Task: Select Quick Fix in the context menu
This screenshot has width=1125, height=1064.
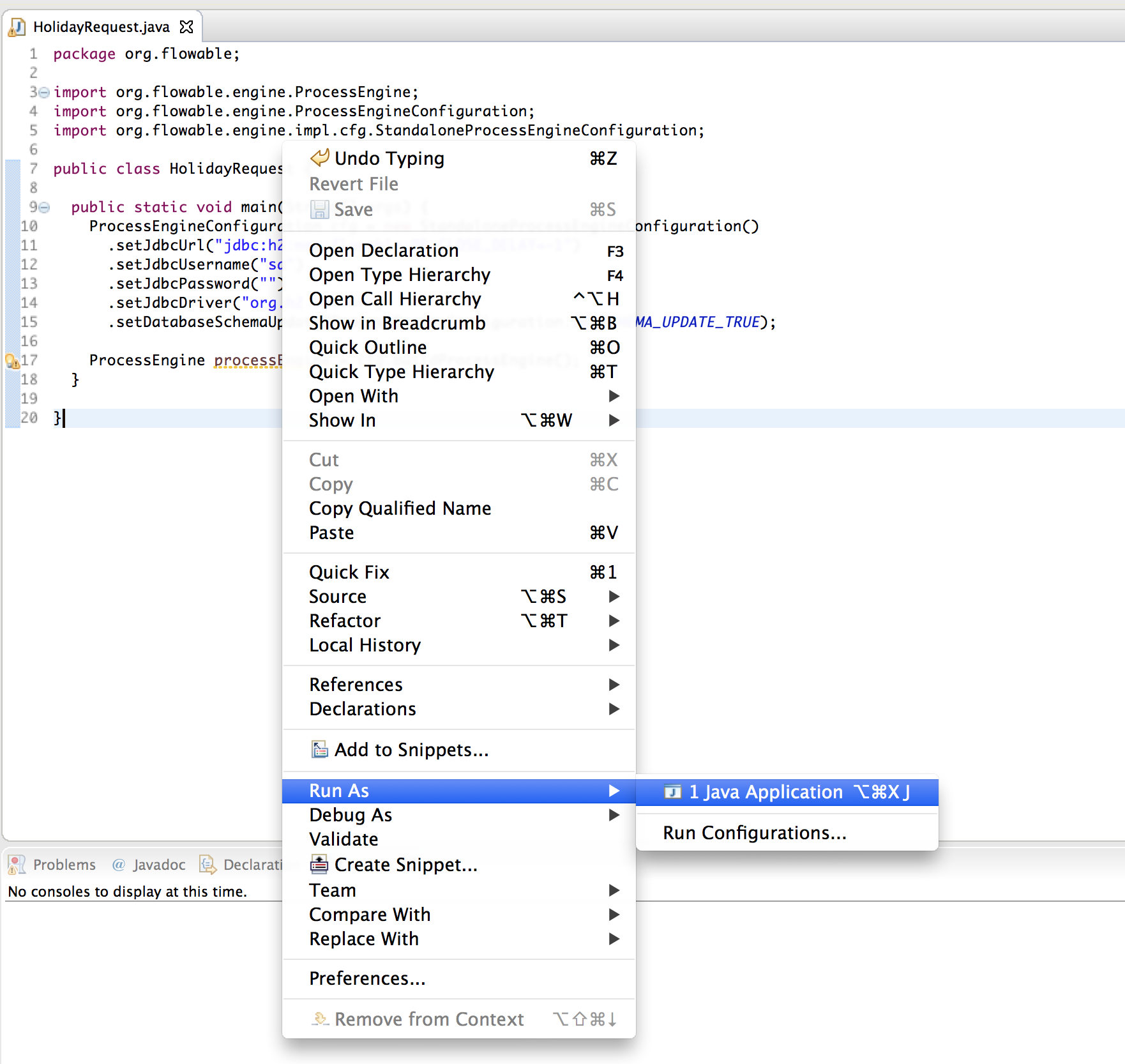Action: pos(349,572)
